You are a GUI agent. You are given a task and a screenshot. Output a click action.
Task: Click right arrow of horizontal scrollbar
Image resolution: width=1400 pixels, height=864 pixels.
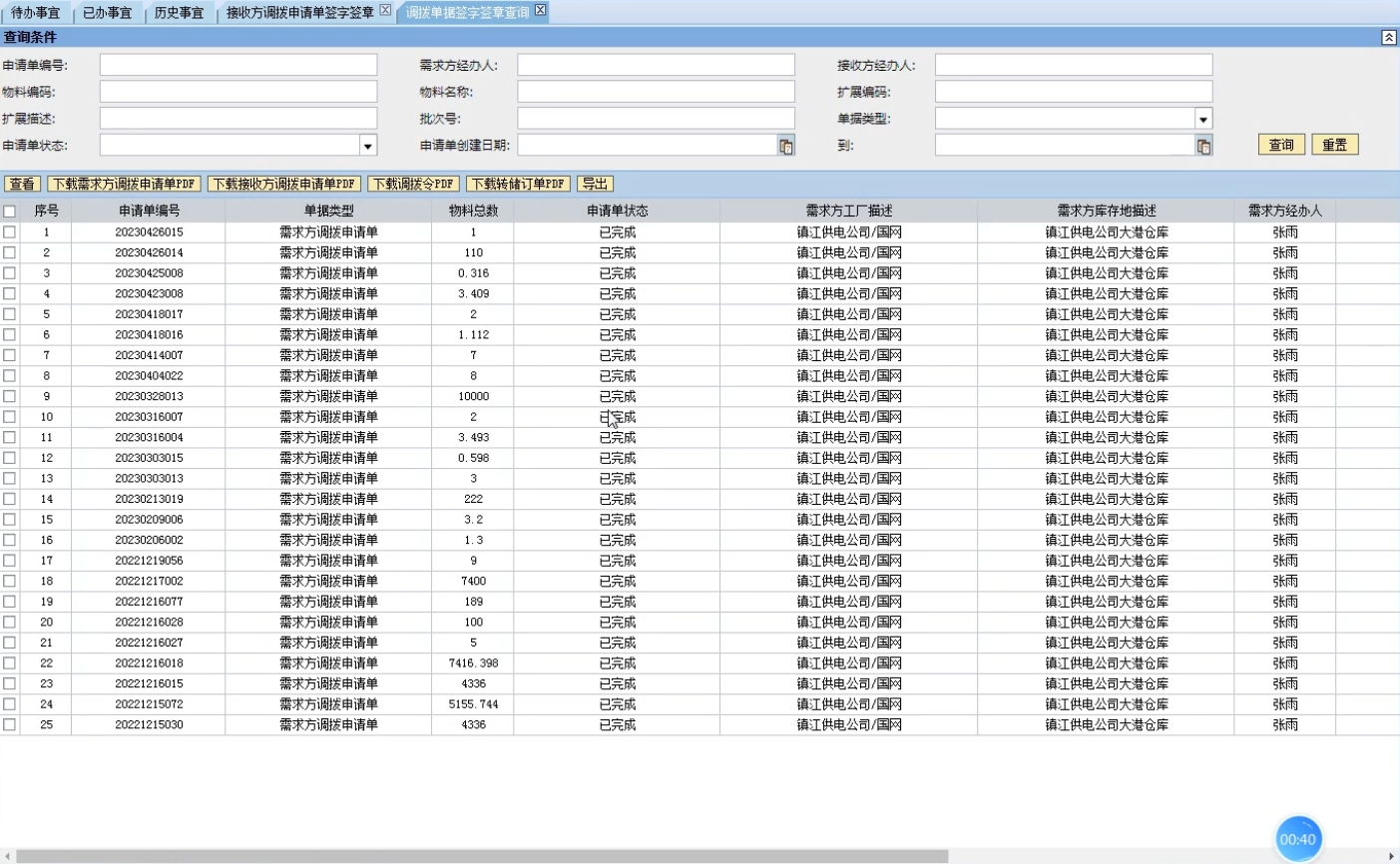1392,856
